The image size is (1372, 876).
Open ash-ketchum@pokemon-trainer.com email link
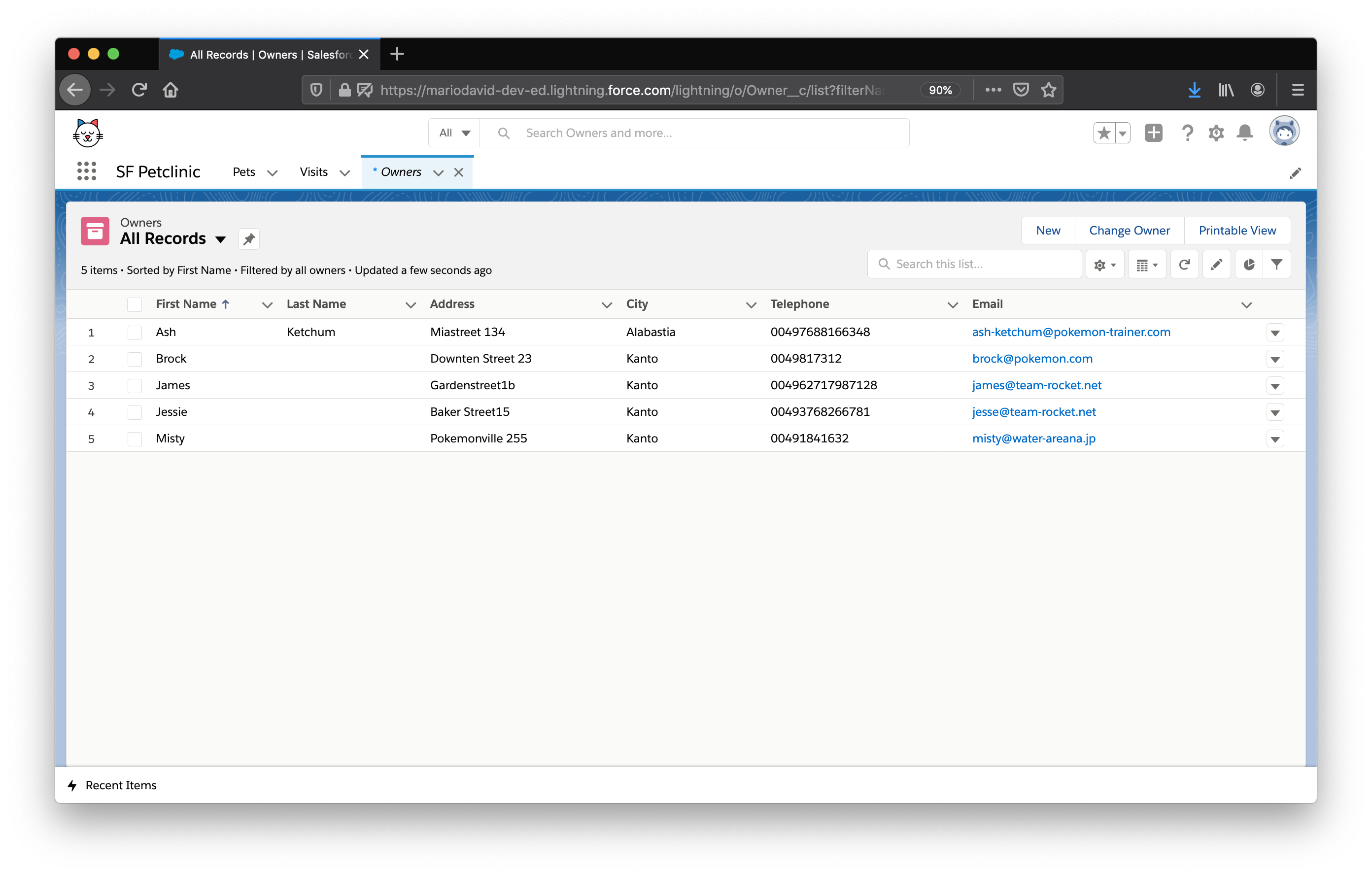tap(1070, 332)
